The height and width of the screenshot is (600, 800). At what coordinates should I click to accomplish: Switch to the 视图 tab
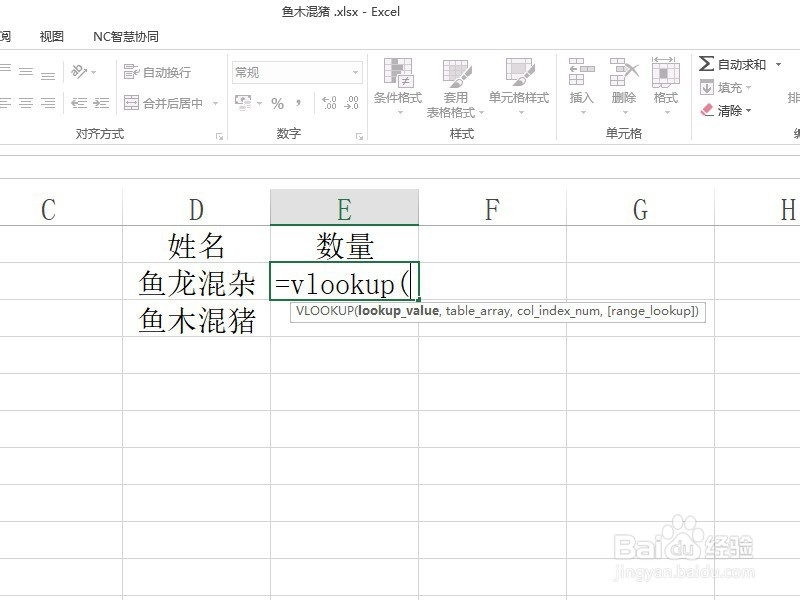tap(52, 36)
